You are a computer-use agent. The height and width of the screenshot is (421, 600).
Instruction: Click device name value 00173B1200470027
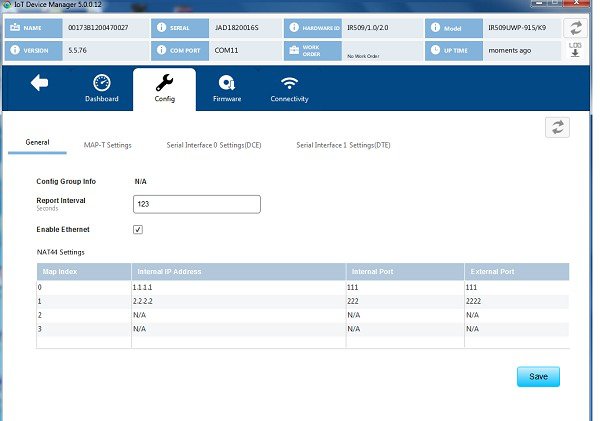coord(98,28)
